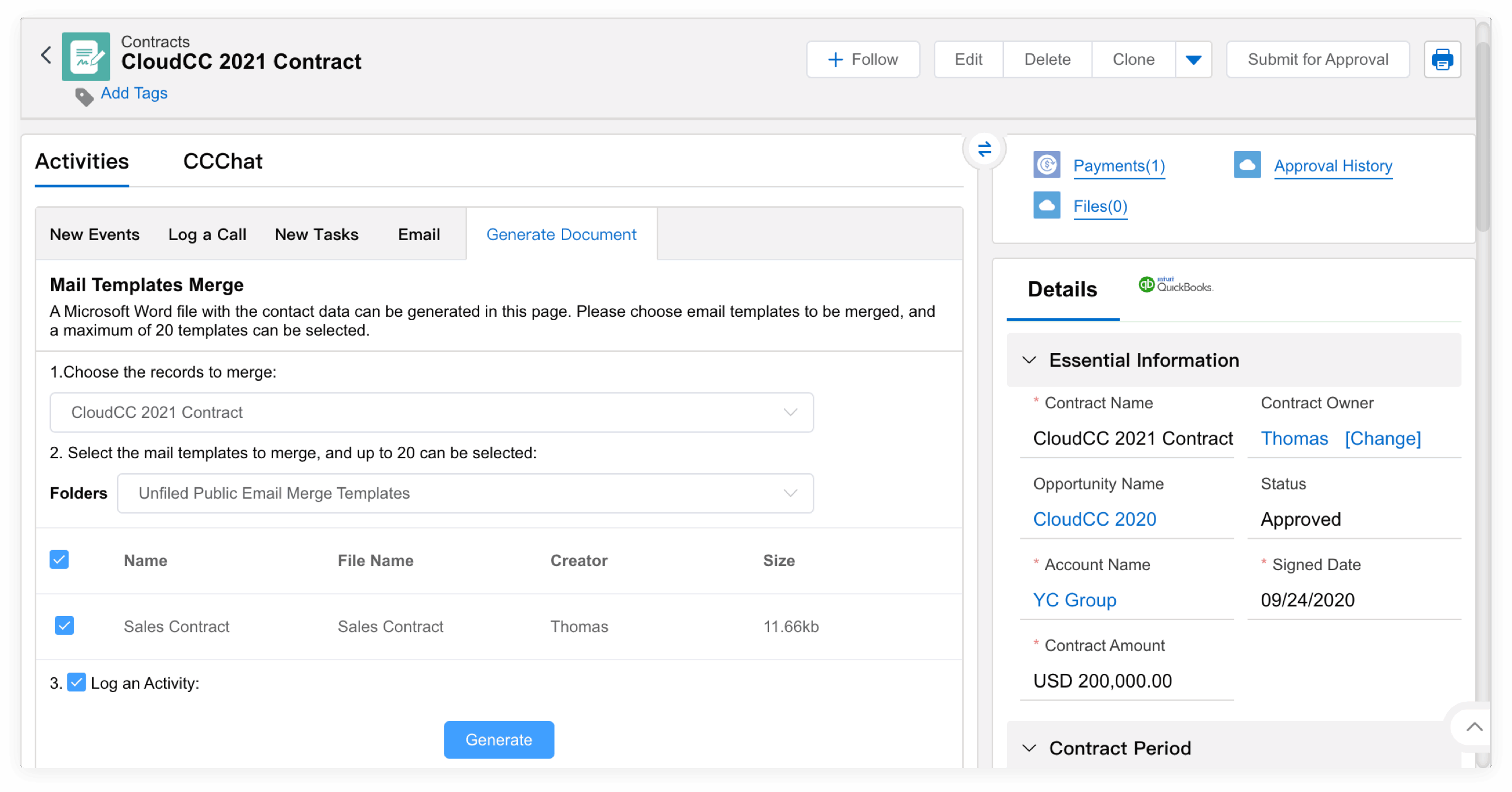Click the scroll-to-top arrow icon
The image size is (1512, 792).
tap(1474, 727)
